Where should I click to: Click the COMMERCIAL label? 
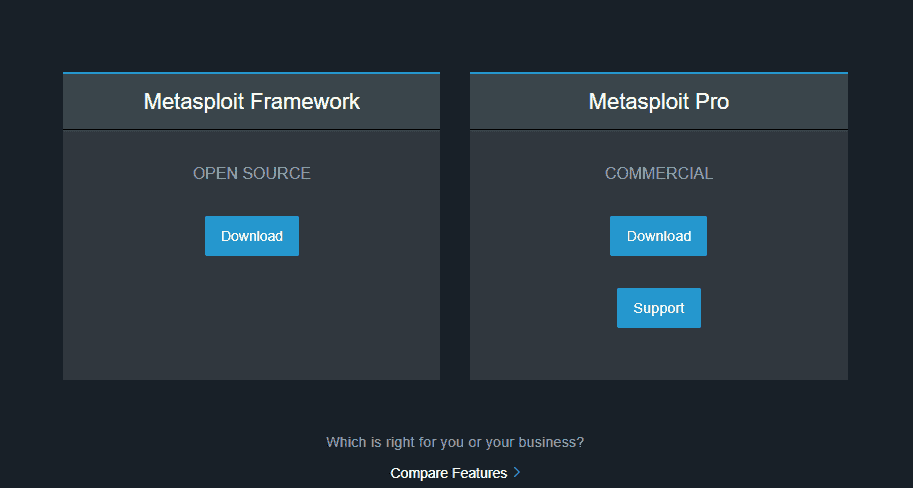659,173
